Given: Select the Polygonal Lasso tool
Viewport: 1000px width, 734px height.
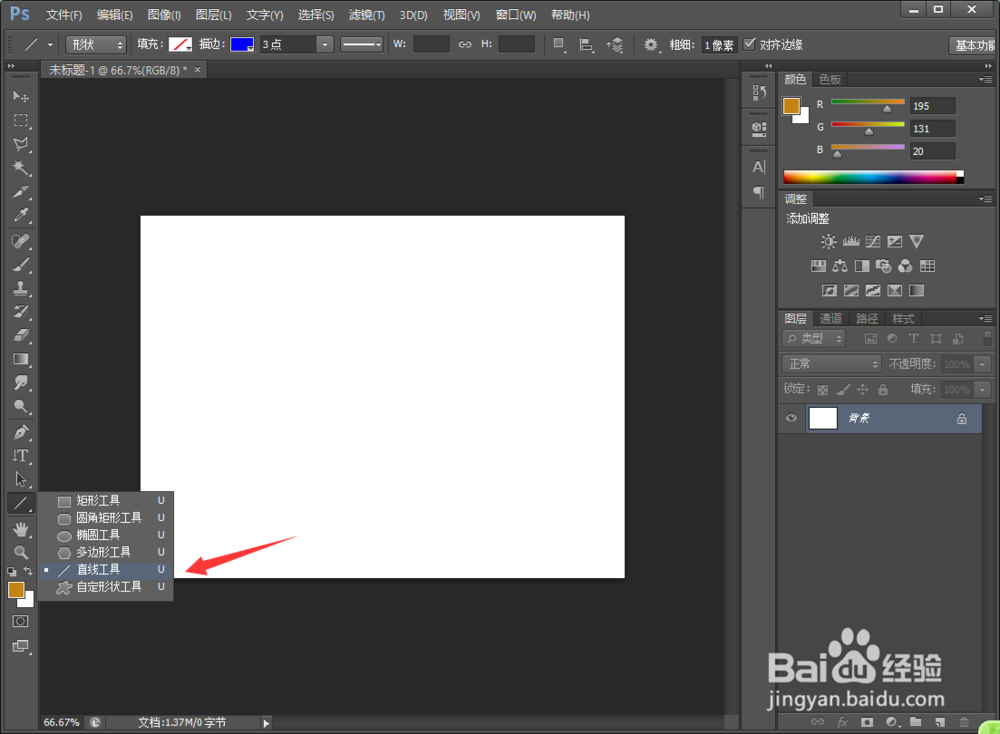Looking at the screenshot, I should pyautogui.click(x=20, y=144).
